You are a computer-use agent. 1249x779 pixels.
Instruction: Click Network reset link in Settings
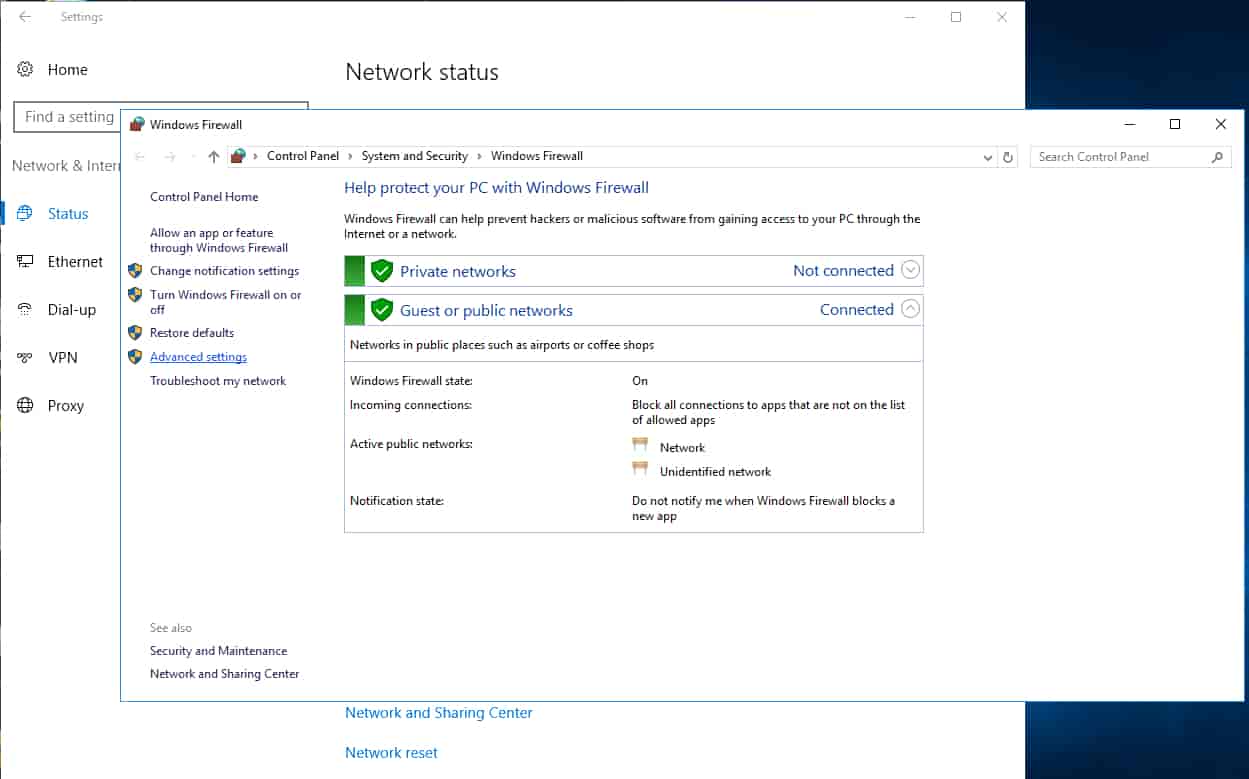click(391, 753)
